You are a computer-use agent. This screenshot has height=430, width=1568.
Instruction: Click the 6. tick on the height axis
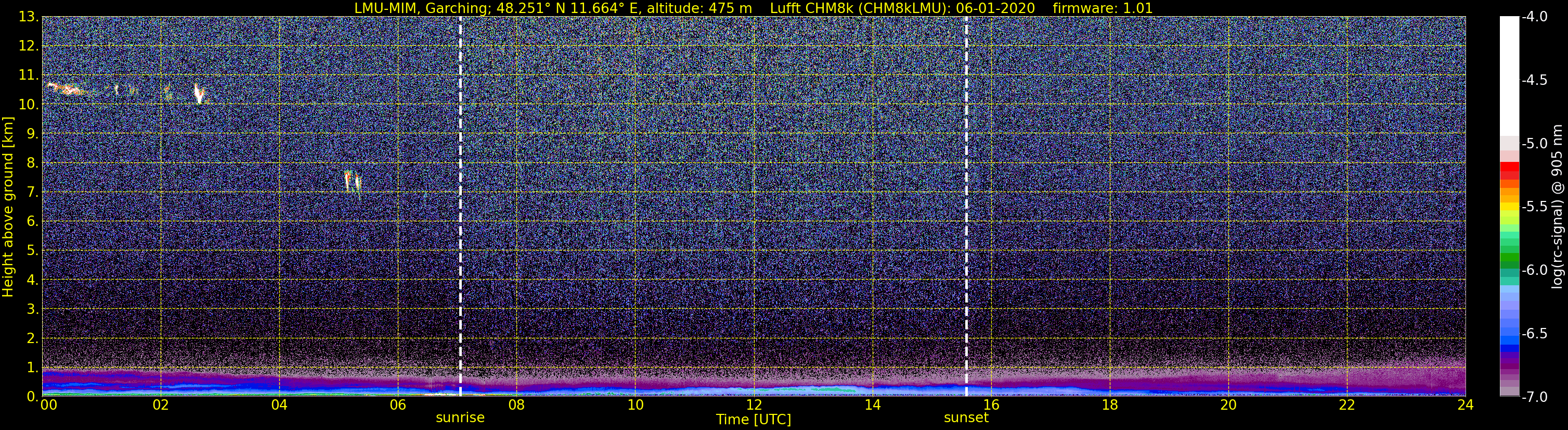(x=32, y=221)
